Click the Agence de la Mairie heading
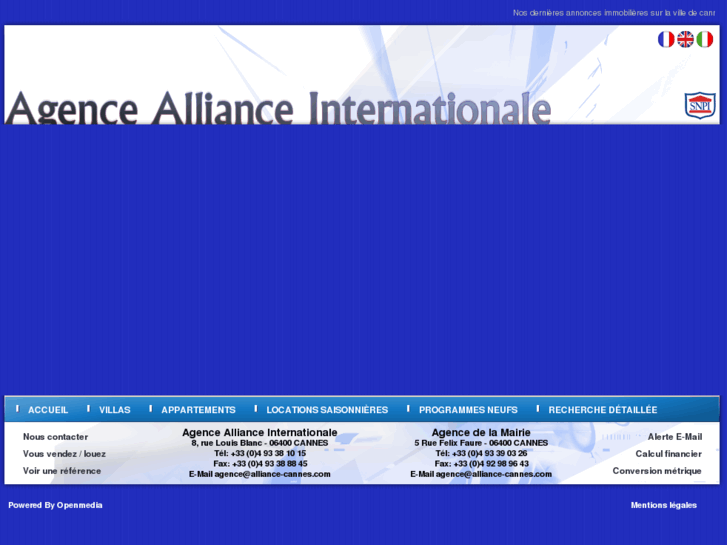This screenshot has height=545, width=727. coord(481,433)
